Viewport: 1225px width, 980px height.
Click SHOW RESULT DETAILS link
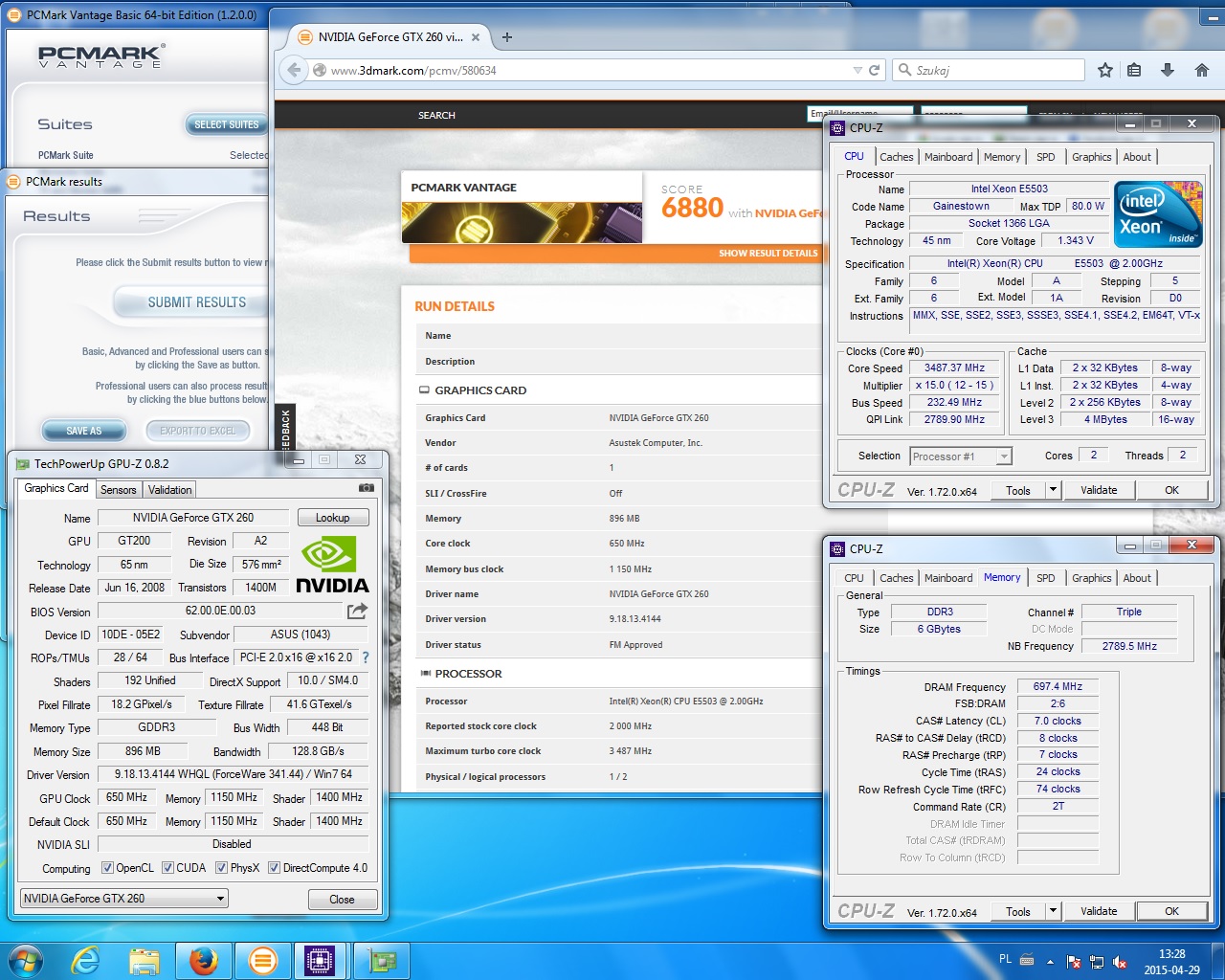pos(768,254)
